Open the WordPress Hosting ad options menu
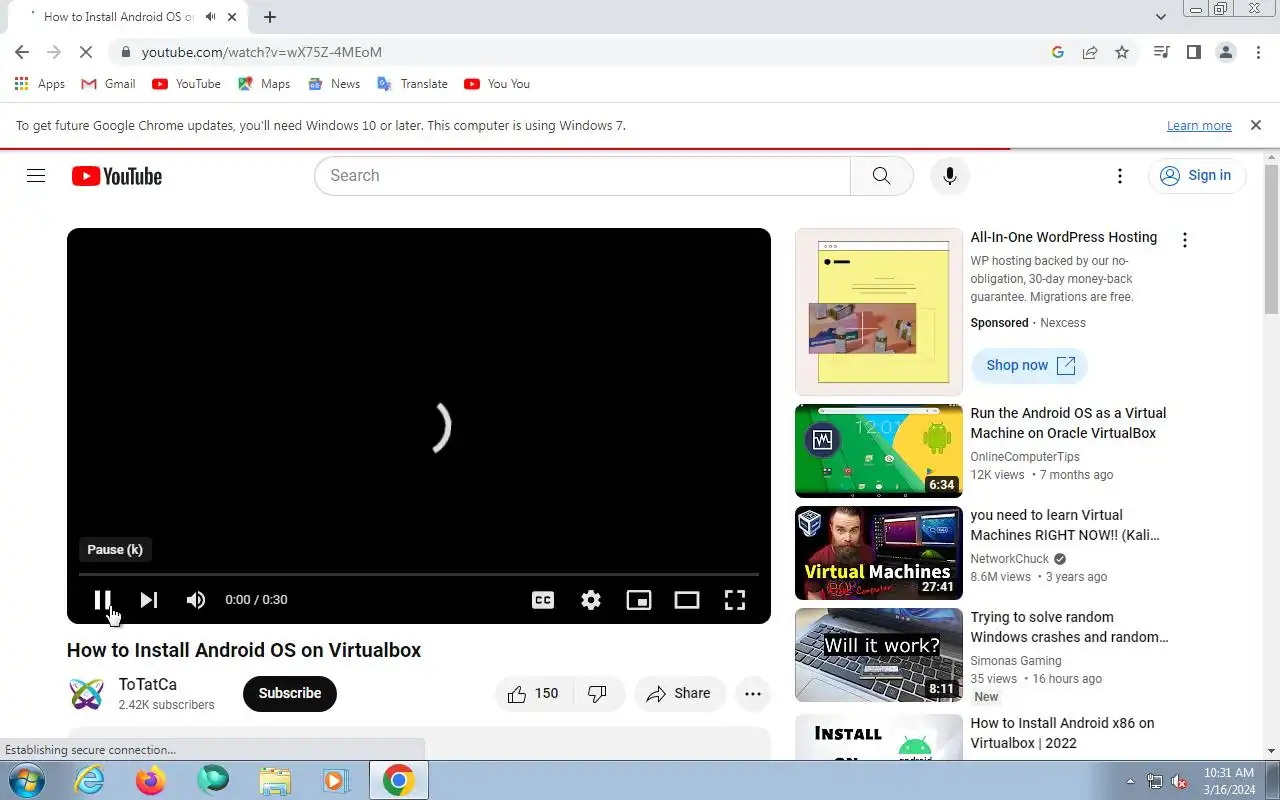Viewport: 1280px width, 800px height. (x=1185, y=240)
